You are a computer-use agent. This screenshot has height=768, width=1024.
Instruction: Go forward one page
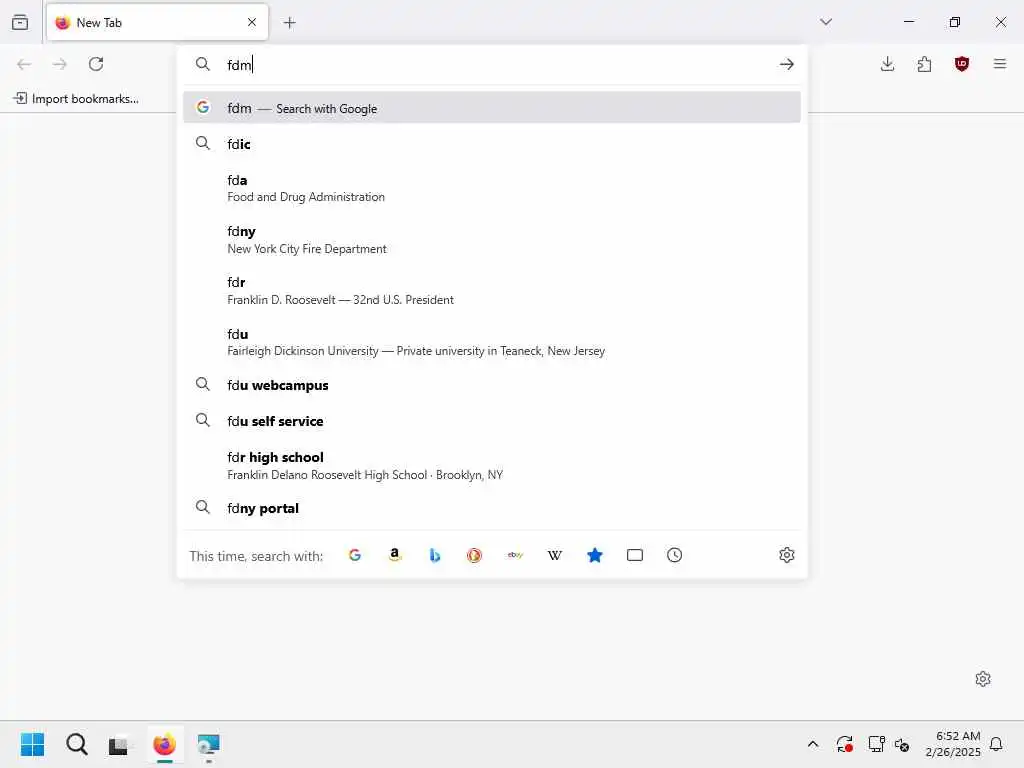59,64
